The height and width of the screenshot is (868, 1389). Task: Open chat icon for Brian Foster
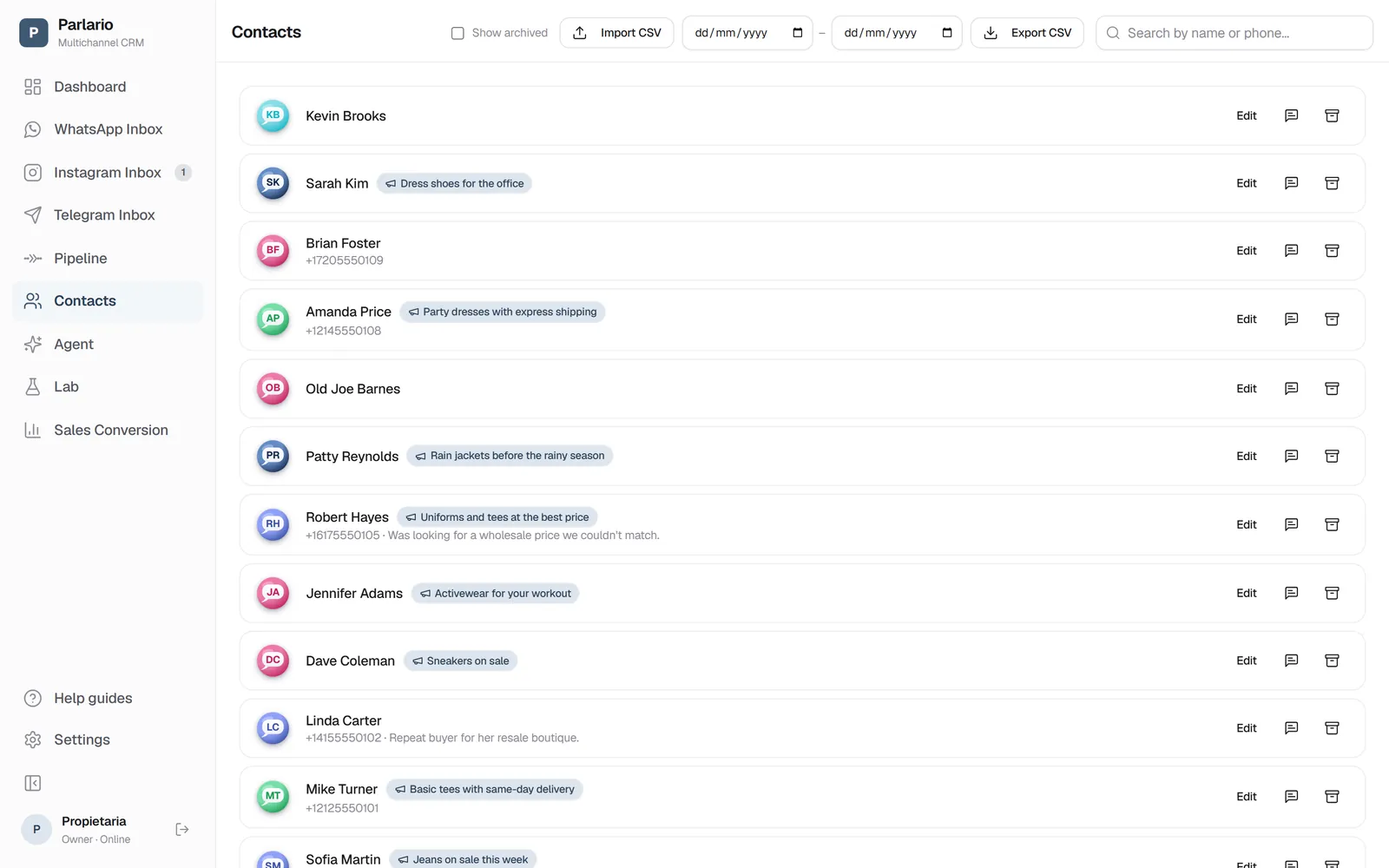[1291, 251]
